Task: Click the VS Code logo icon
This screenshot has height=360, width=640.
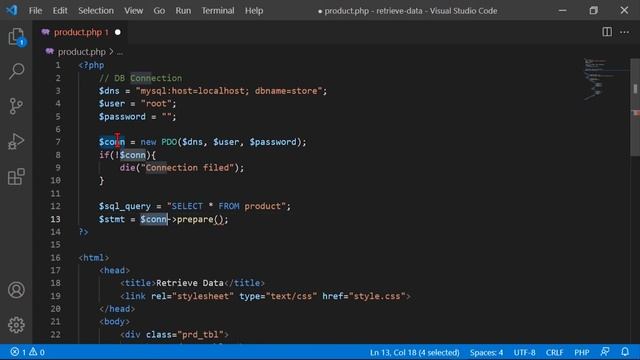Action: point(12,10)
